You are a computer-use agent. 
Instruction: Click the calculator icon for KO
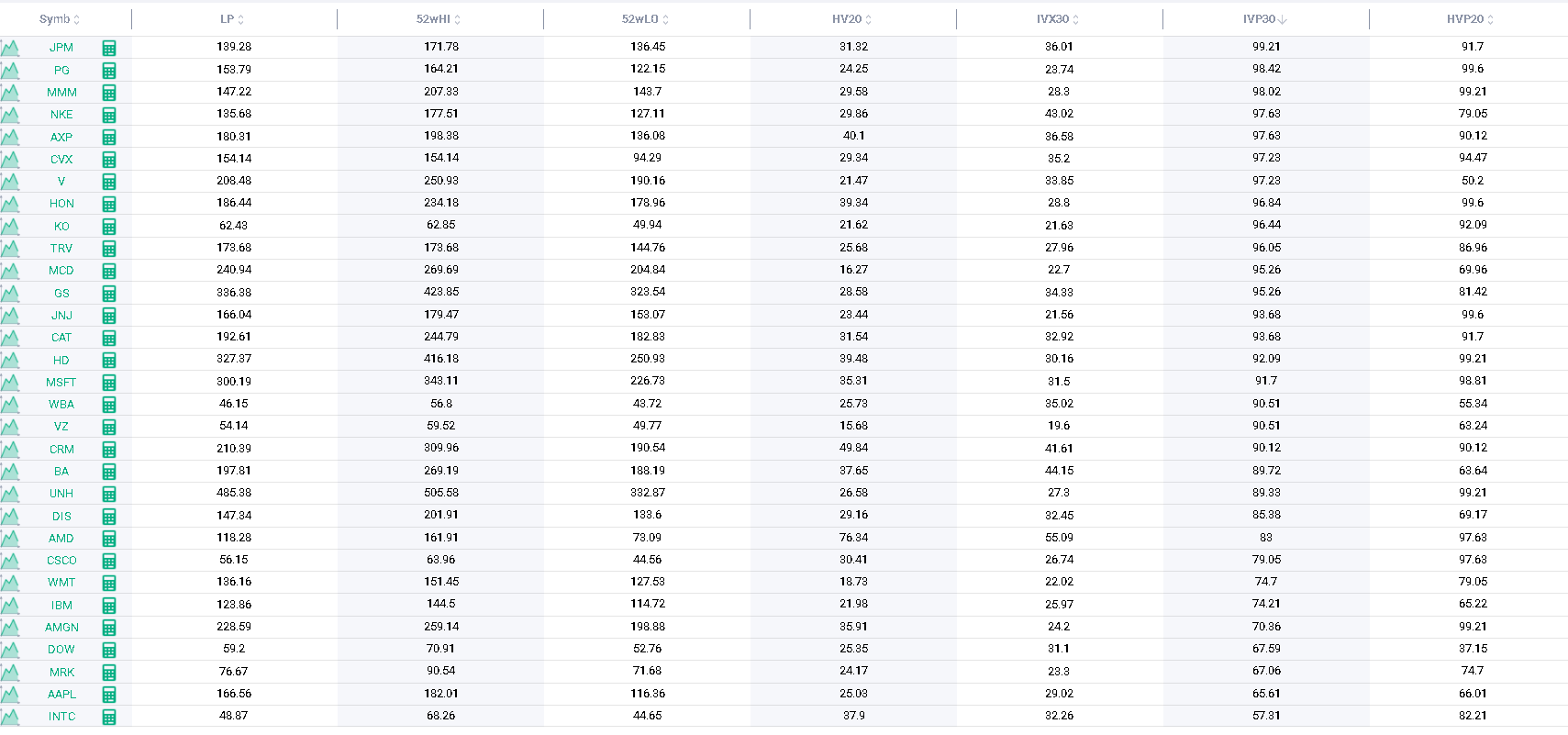[109, 227]
